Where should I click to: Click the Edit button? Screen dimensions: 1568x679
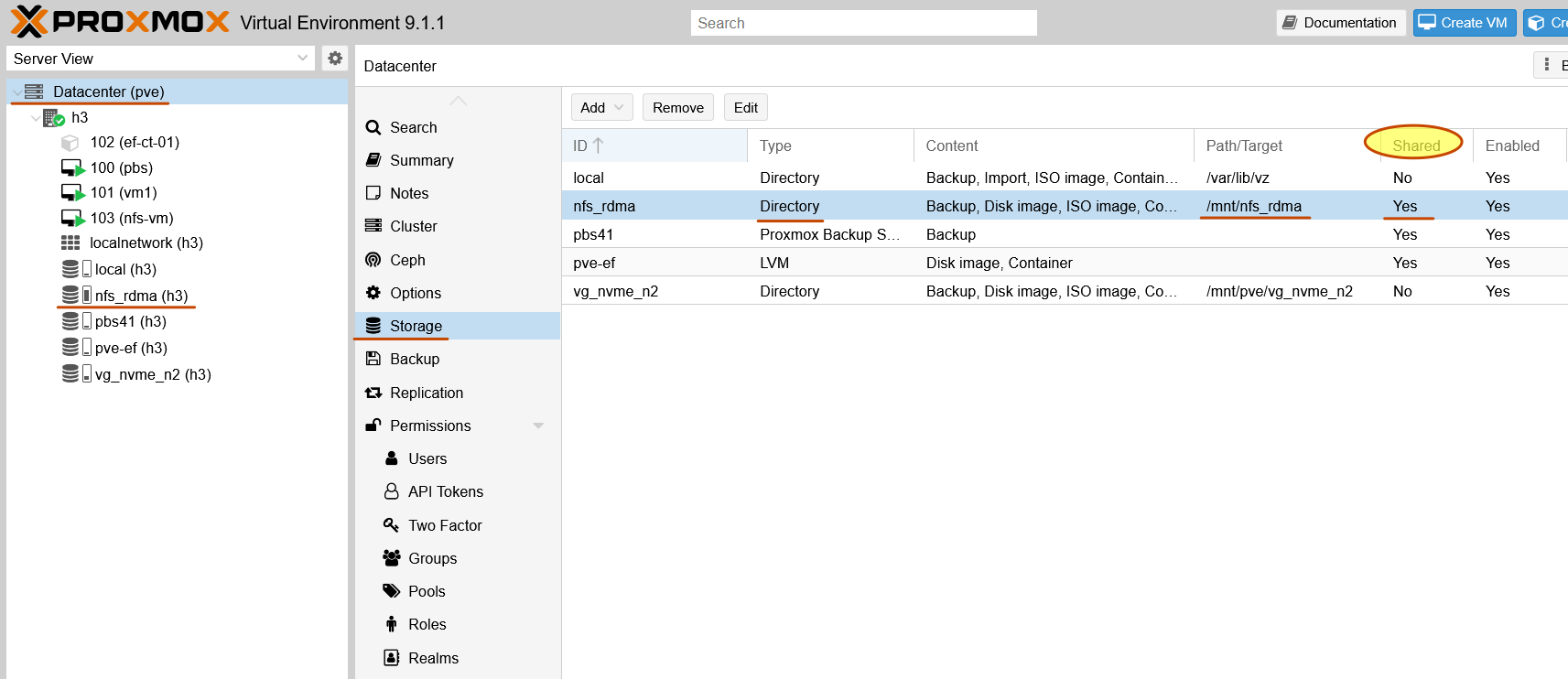click(746, 108)
